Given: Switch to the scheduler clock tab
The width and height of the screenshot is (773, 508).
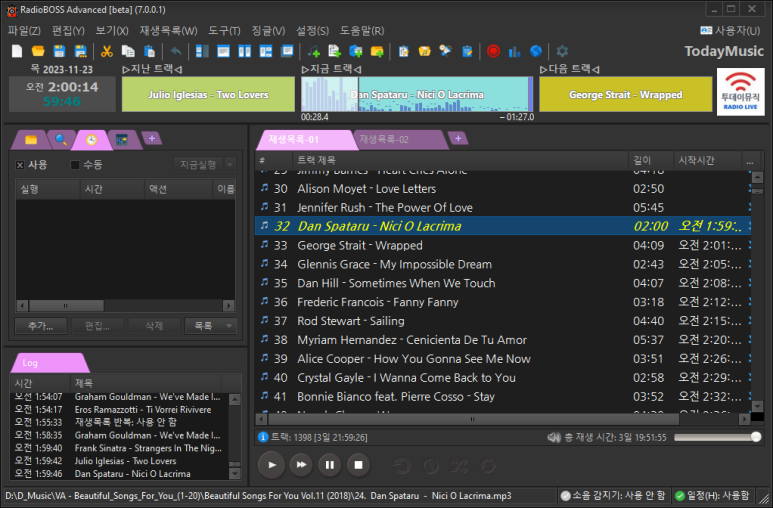Looking at the screenshot, I should [x=91, y=140].
